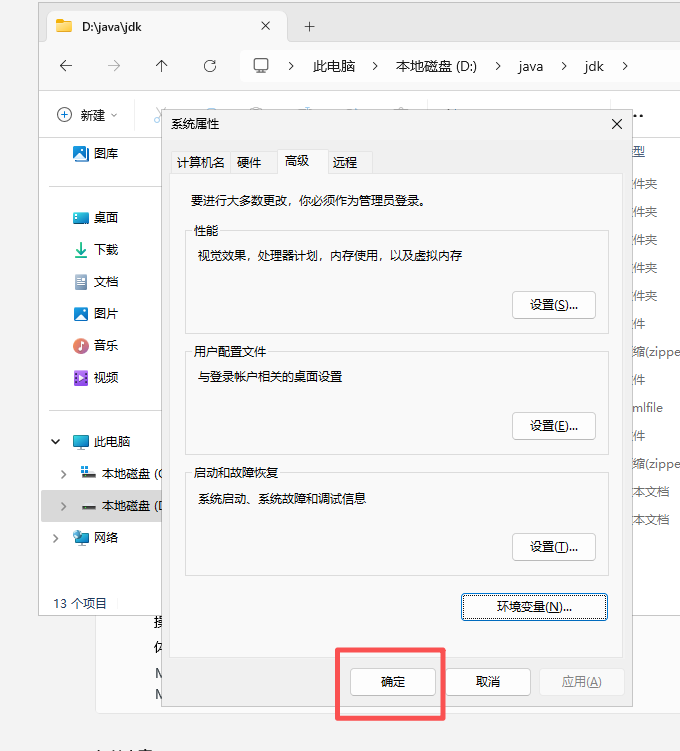Screen dimensions: 680x751
Task: Open the 新建 dropdown in toolbar
Action: tap(87, 115)
